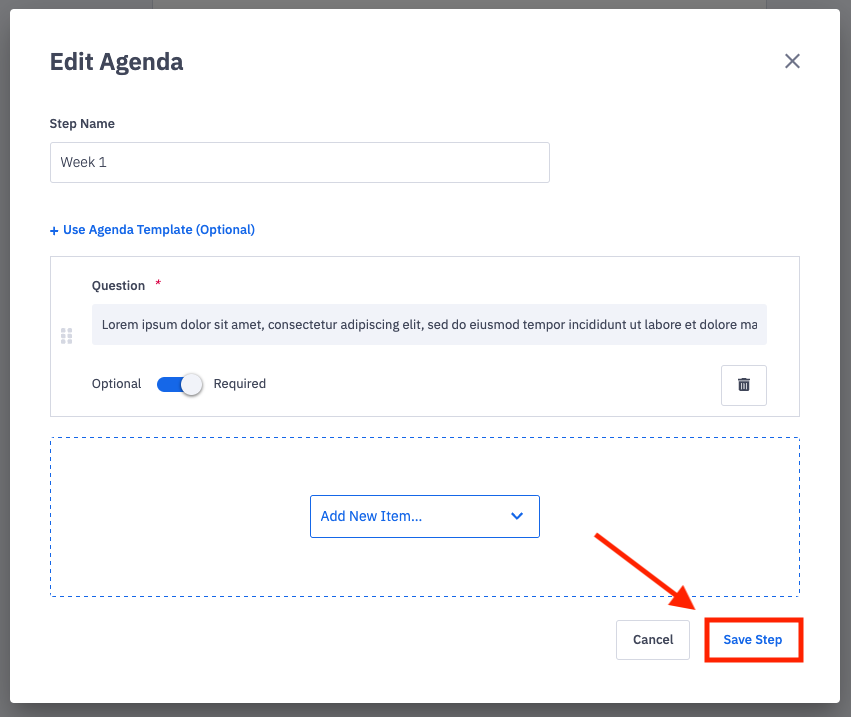Click the Save Step button

pos(753,640)
